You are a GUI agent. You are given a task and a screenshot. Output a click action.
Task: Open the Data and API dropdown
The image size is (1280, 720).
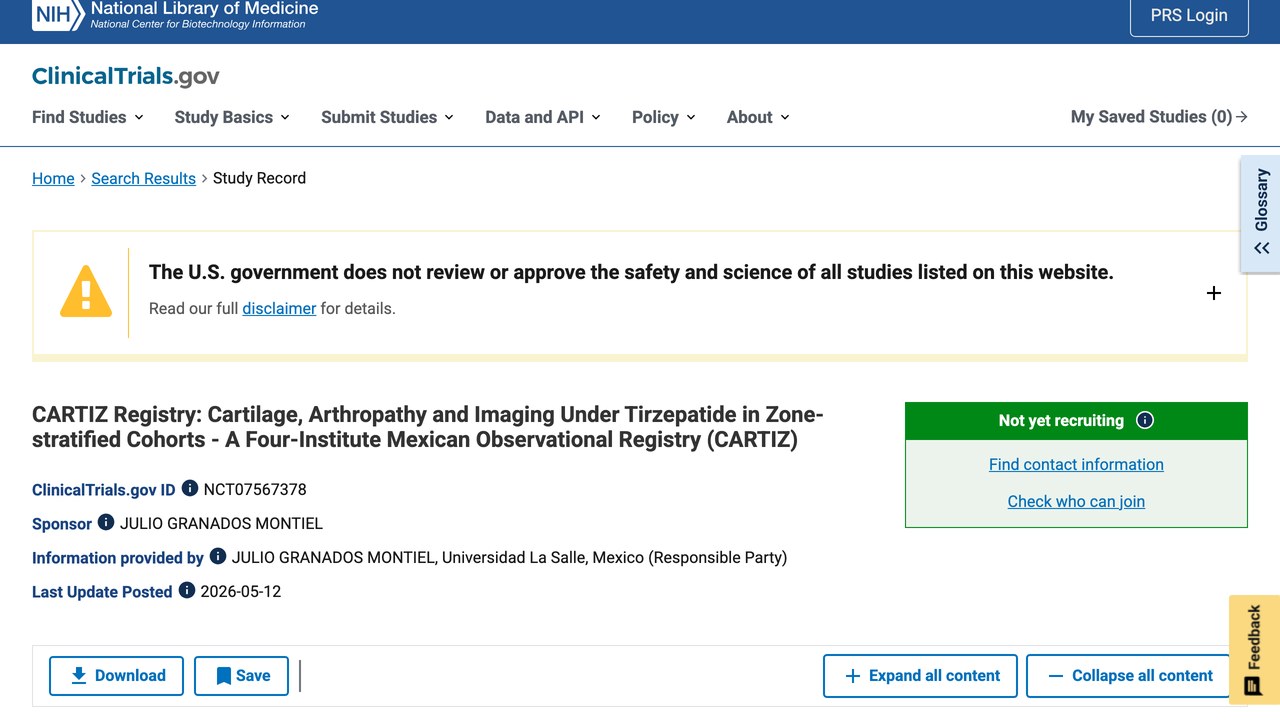pos(543,117)
